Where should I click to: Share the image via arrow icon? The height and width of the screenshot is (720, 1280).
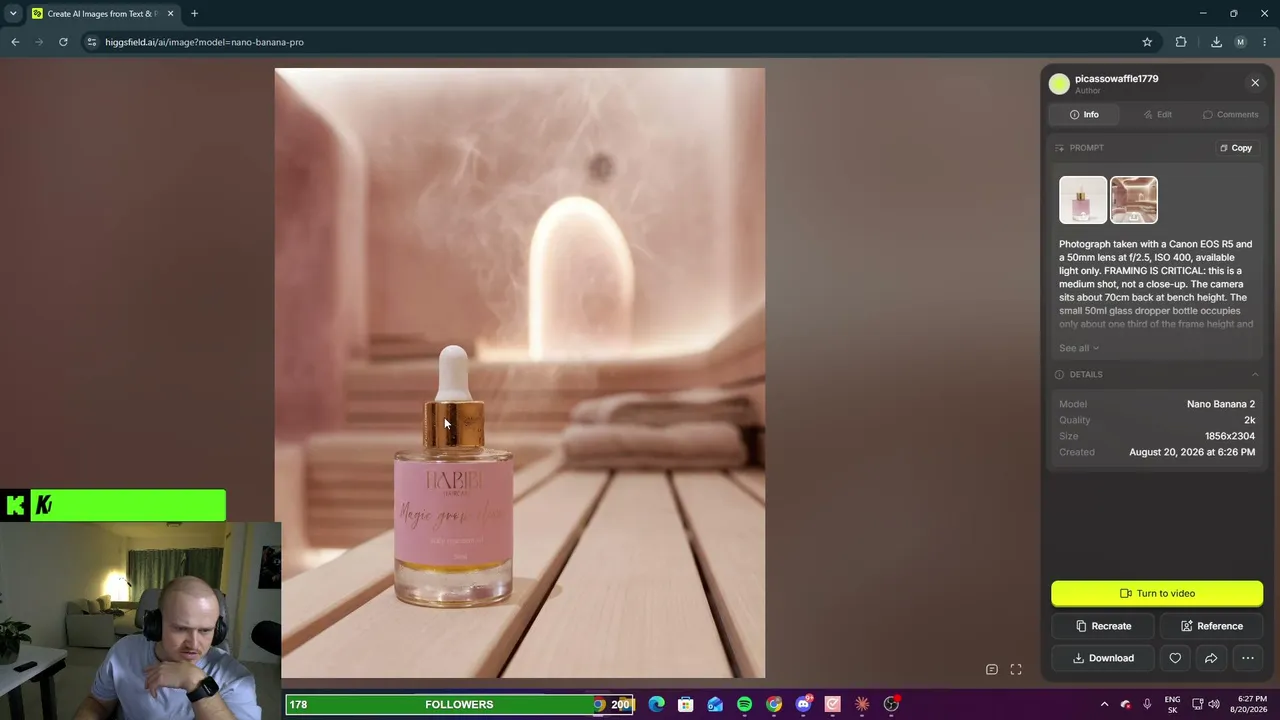[1211, 658]
